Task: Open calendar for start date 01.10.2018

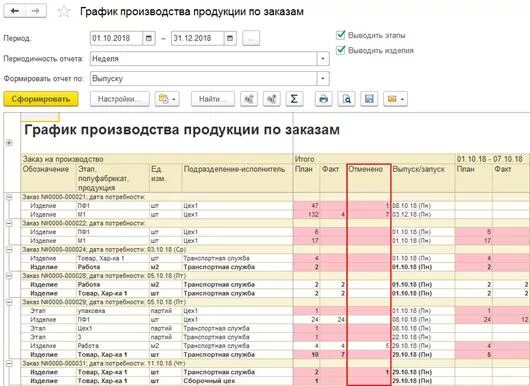Action: click(149, 38)
